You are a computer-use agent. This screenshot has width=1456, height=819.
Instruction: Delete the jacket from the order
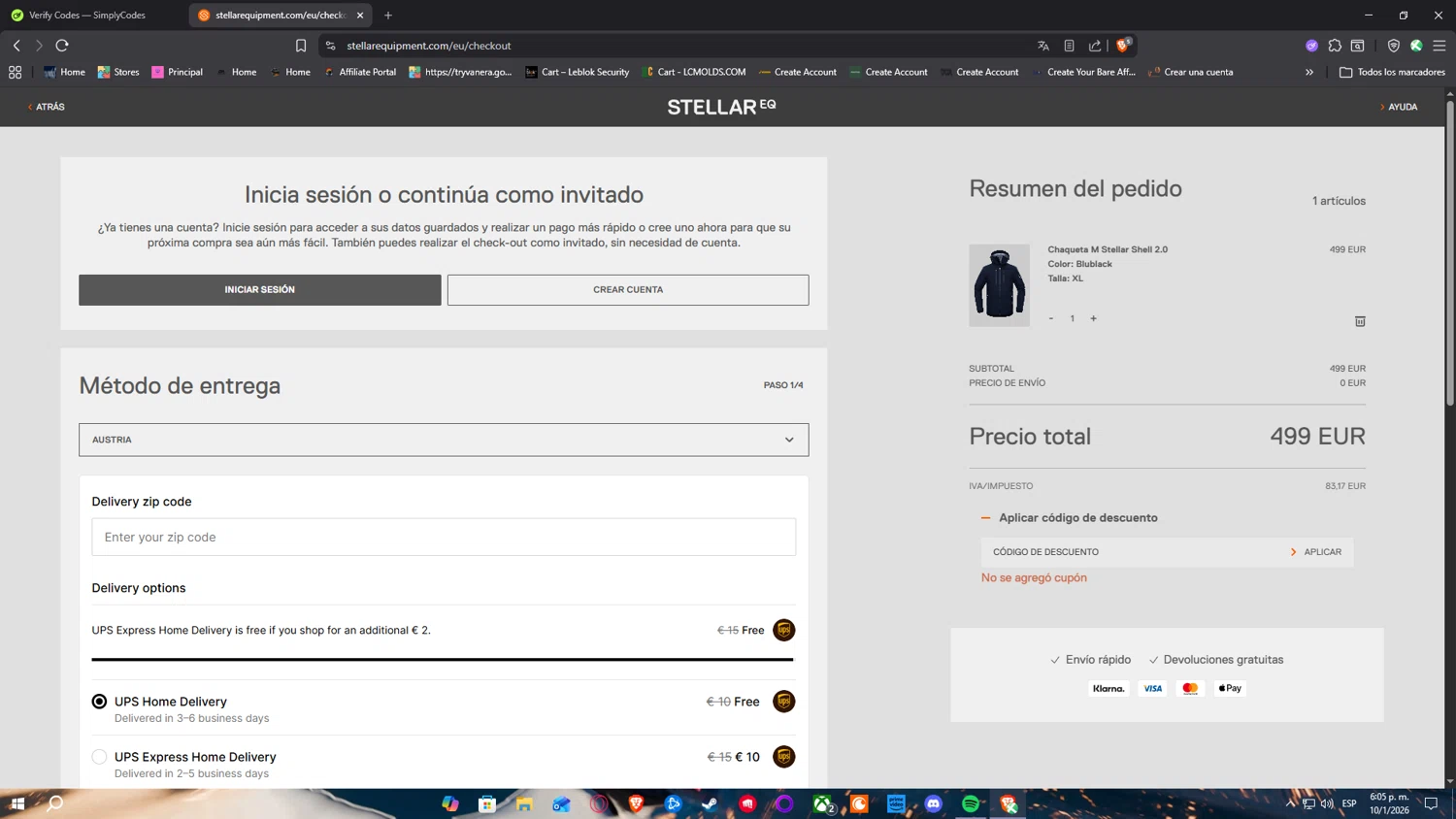pyautogui.click(x=1360, y=321)
